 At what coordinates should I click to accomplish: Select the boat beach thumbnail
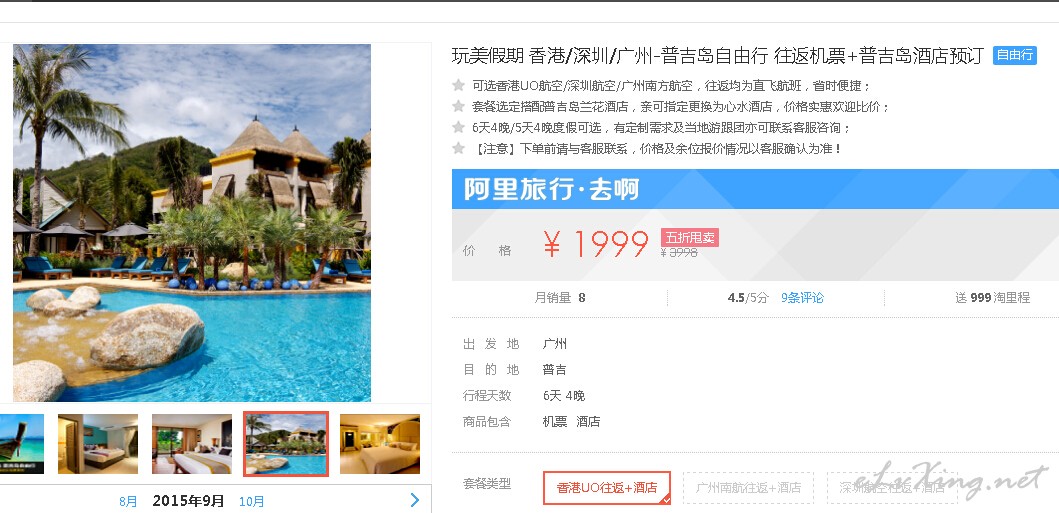tap(22, 443)
